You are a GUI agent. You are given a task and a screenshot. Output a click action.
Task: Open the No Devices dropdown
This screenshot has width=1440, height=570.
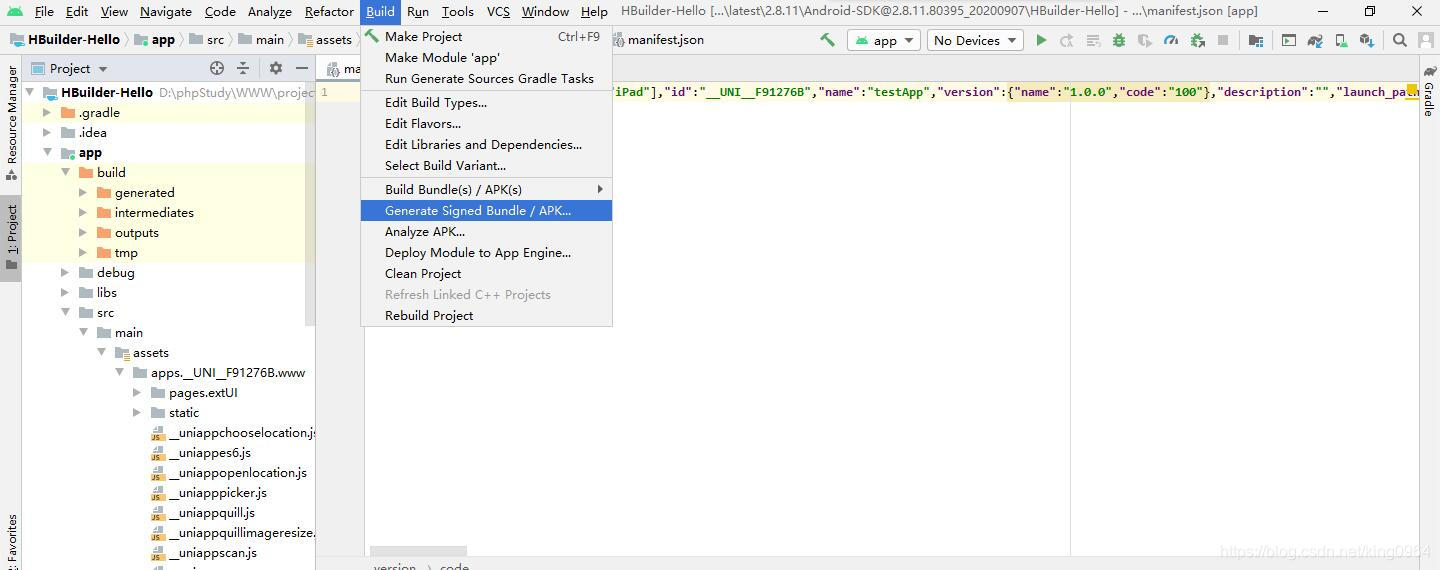point(974,40)
